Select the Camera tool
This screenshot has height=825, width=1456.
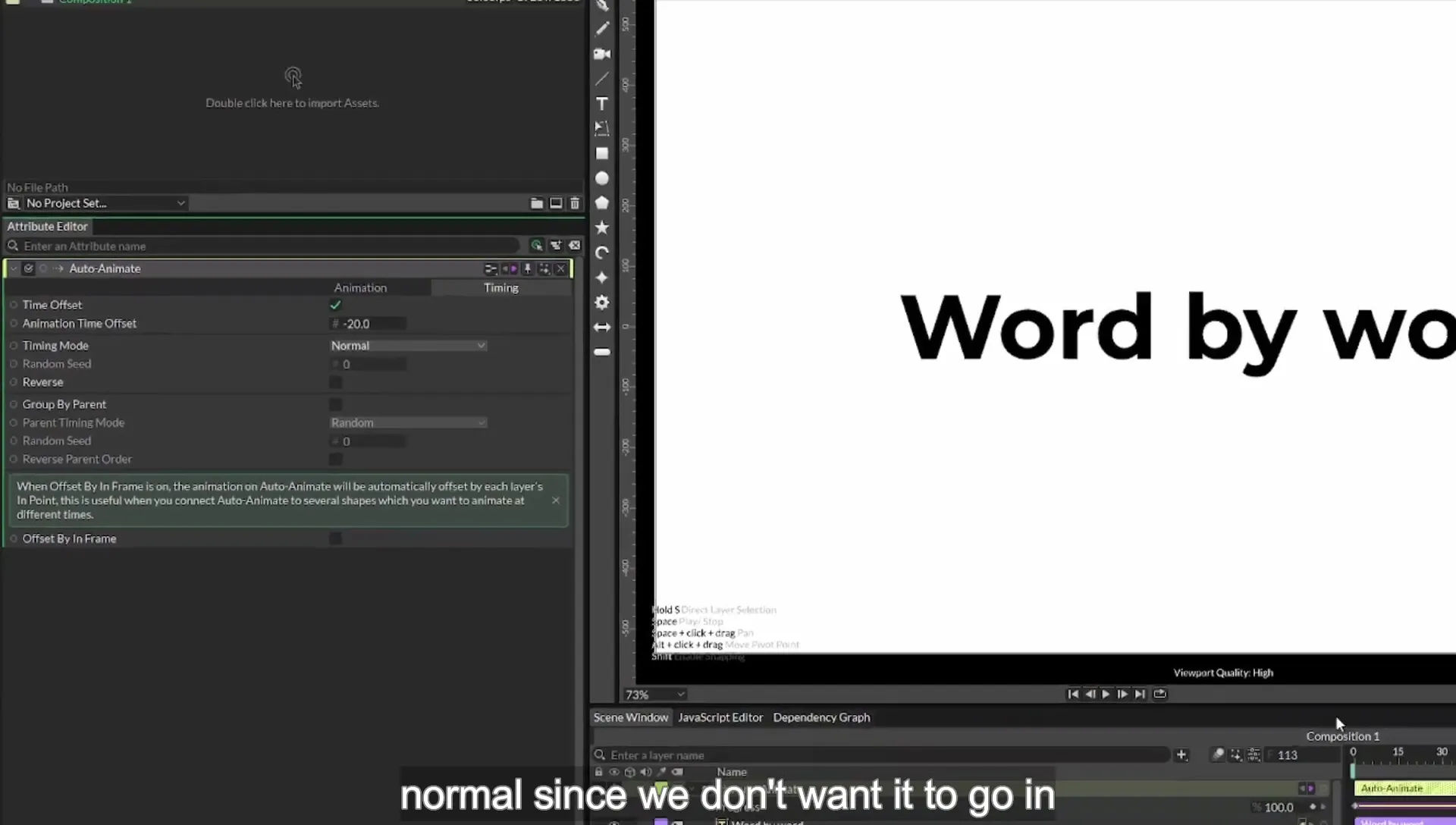tap(602, 54)
